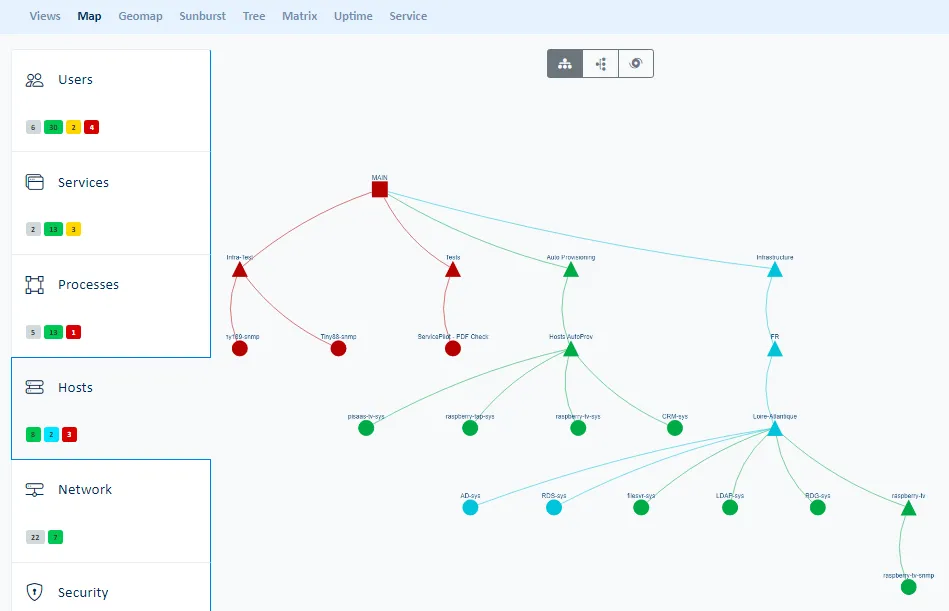Switch to the hierarchical tree layout button
Screen dimensions: 949x611
click(565, 64)
